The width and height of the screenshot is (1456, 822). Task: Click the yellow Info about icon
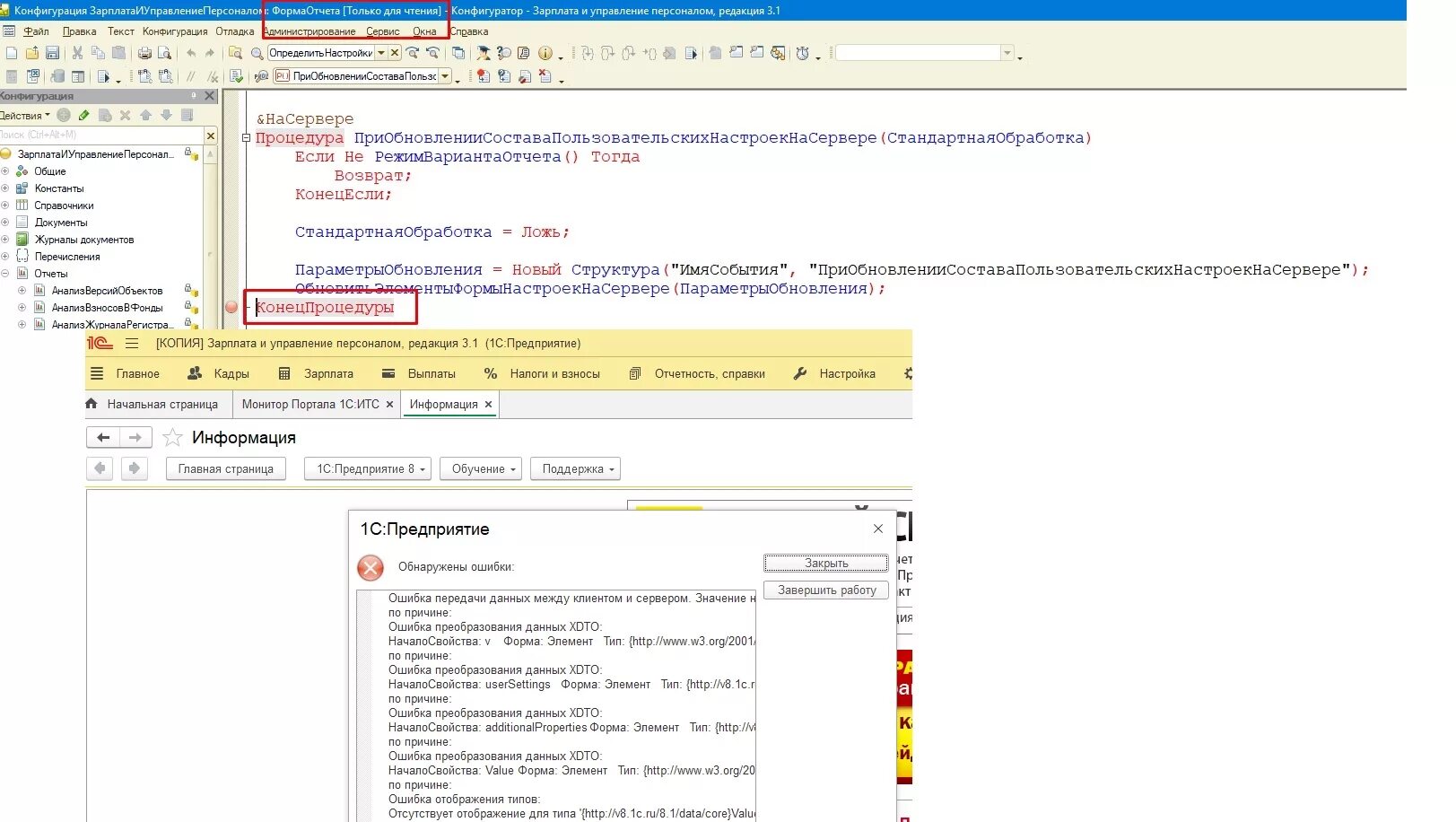pos(545,53)
